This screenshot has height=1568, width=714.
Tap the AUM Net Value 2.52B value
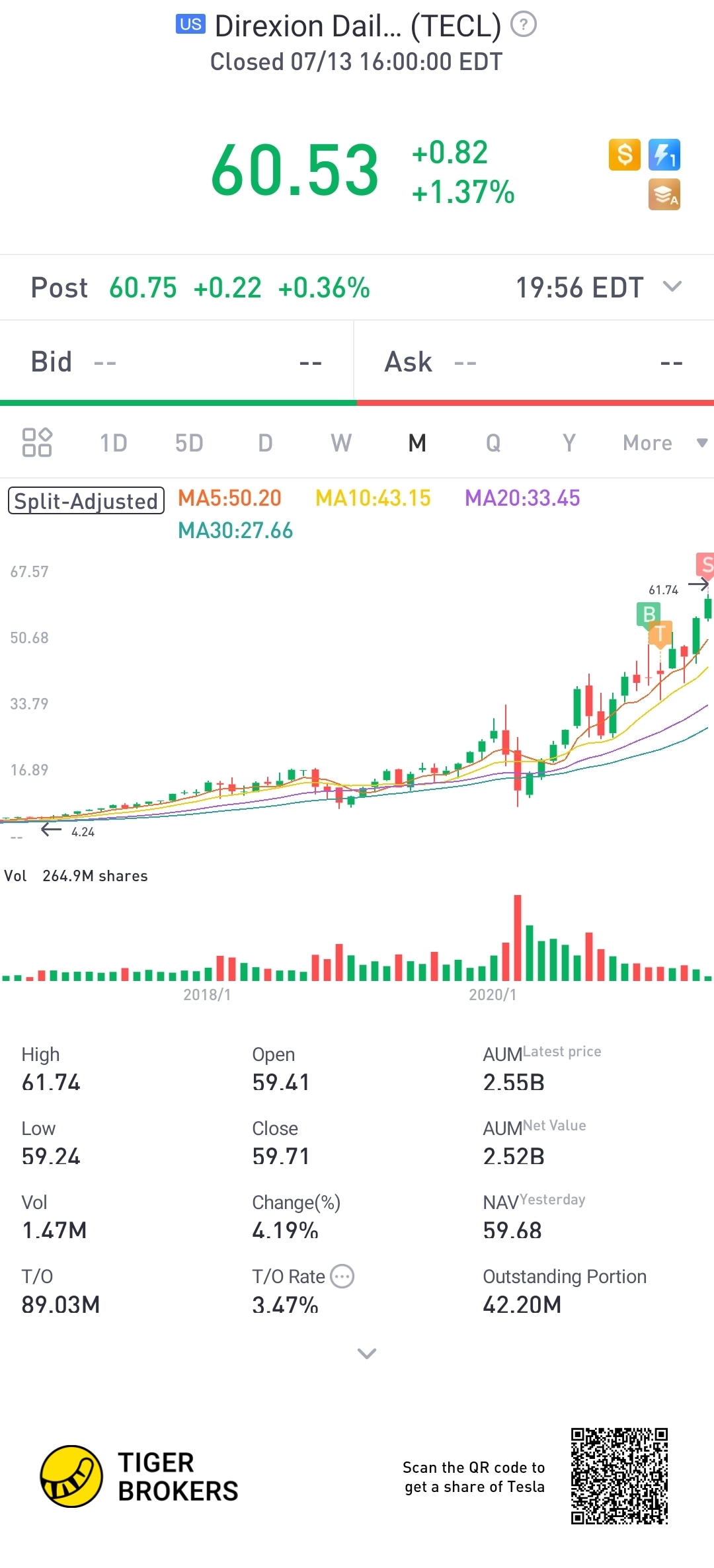[x=514, y=1156]
